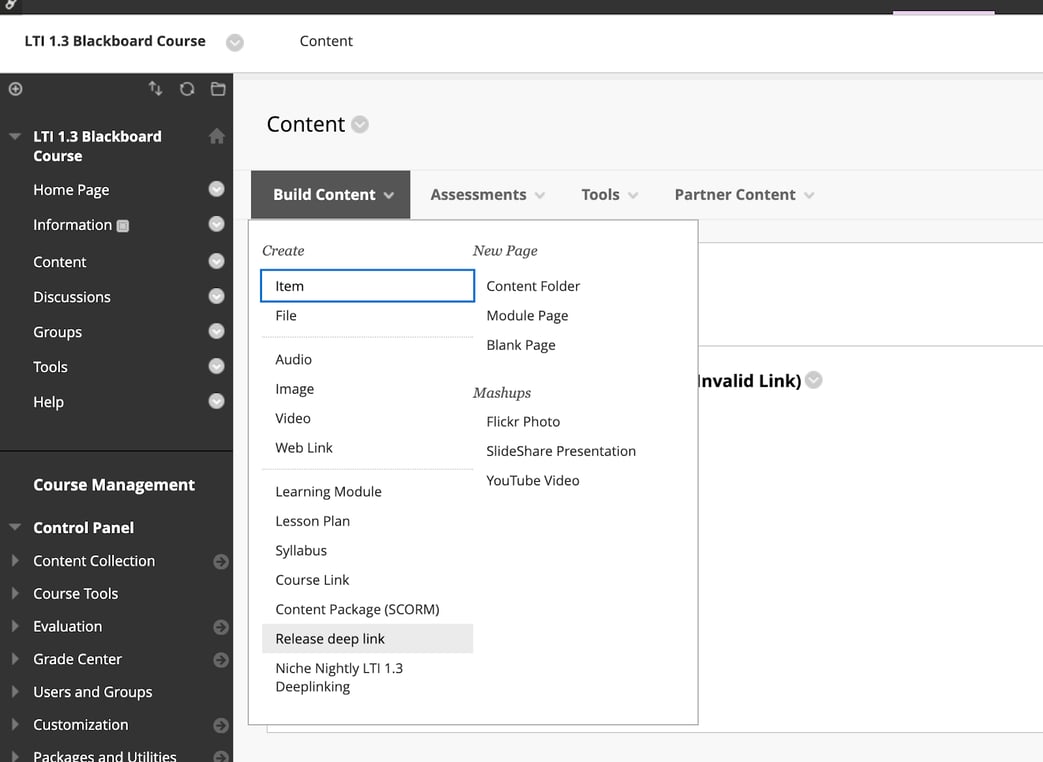Select Release deep link from the menu
This screenshot has width=1043, height=762.
click(x=331, y=638)
